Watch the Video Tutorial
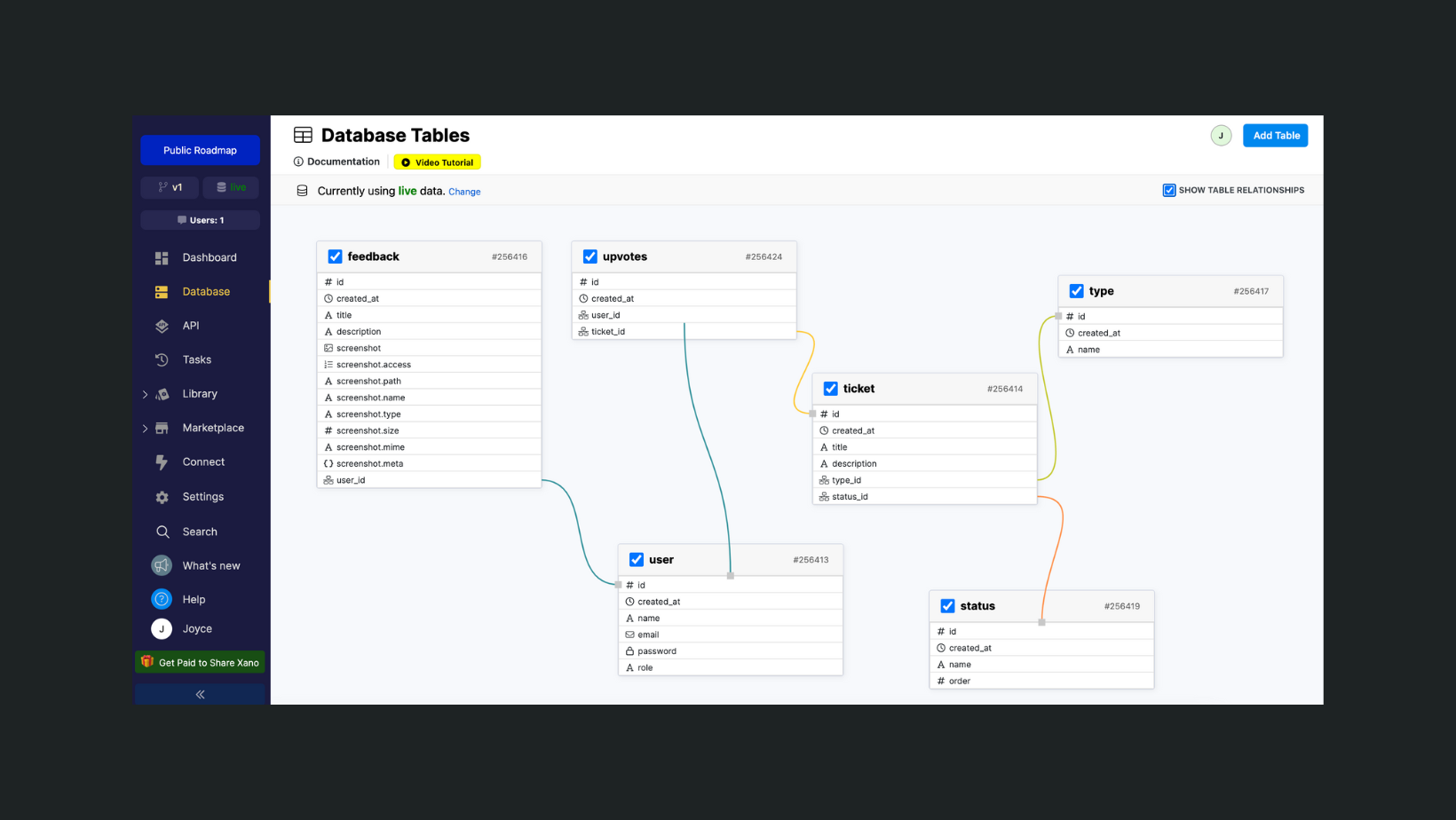The width and height of the screenshot is (1456, 820). (437, 162)
